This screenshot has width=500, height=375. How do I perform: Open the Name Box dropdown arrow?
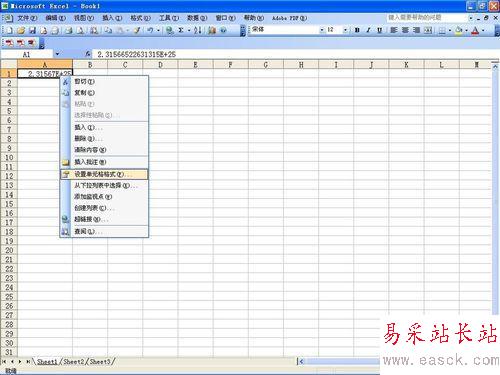click(57, 54)
